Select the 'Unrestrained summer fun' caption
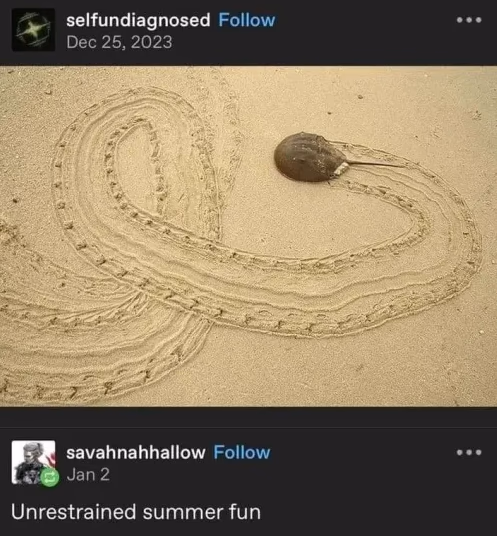The height and width of the screenshot is (536, 497). pos(136,512)
